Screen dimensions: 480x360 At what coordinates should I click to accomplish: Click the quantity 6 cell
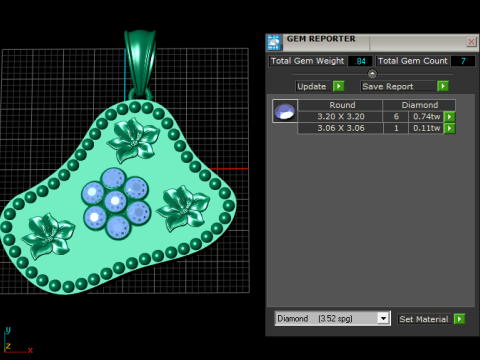click(x=396, y=117)
